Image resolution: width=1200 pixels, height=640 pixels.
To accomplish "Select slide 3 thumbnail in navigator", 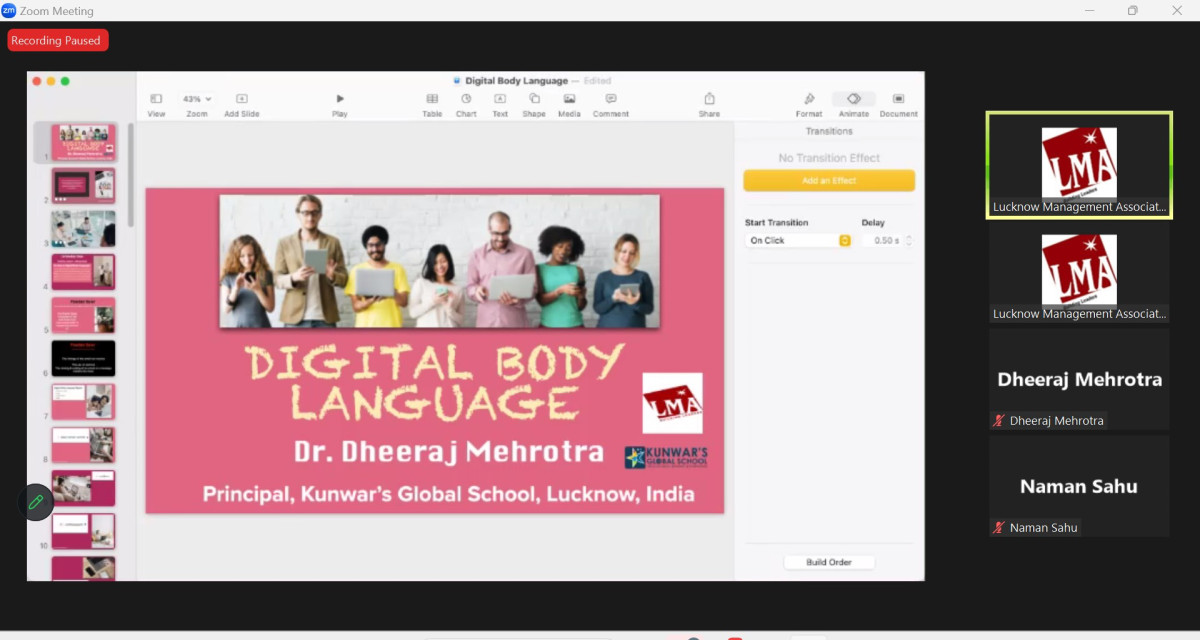I will tap(83, 228).
